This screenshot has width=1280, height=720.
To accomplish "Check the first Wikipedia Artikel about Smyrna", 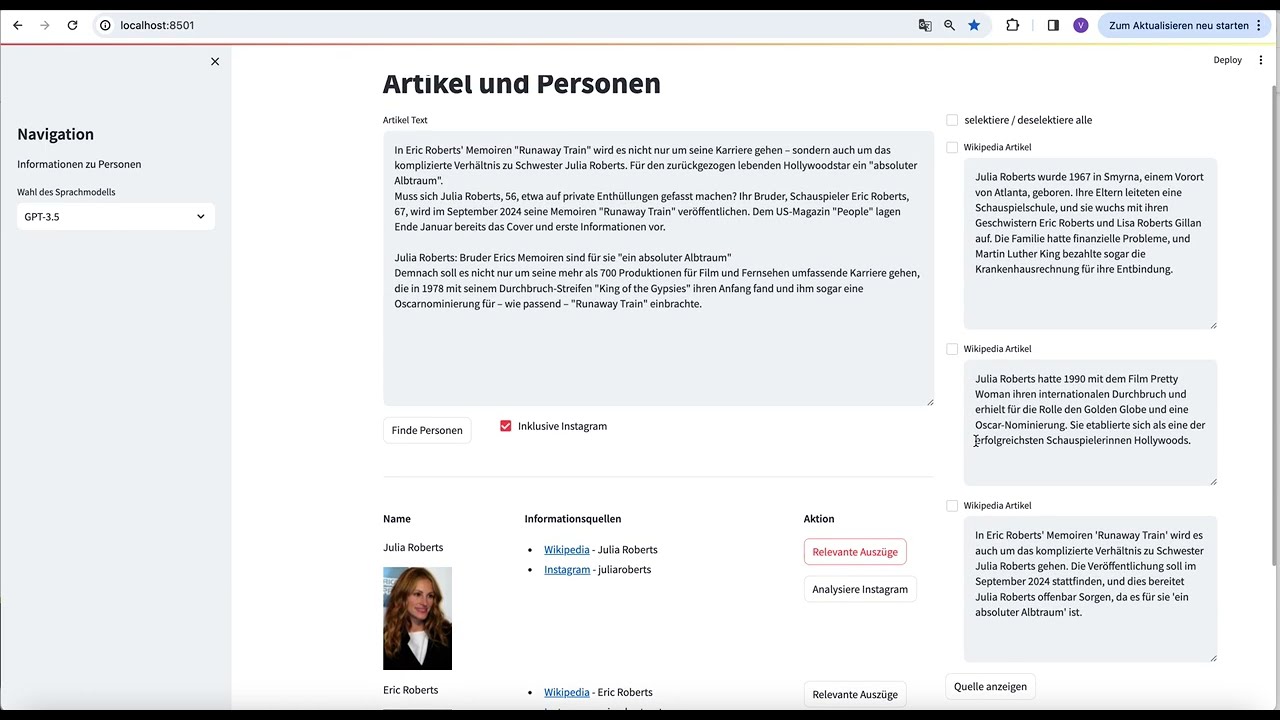I will pos(952,147).
